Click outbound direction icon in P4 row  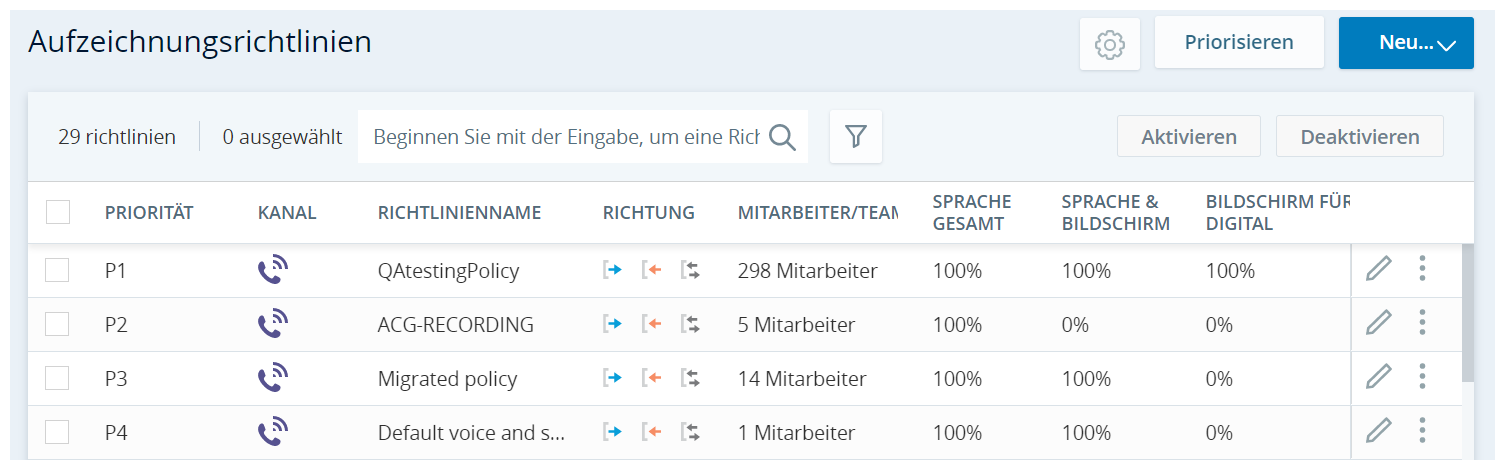point(613,432)
